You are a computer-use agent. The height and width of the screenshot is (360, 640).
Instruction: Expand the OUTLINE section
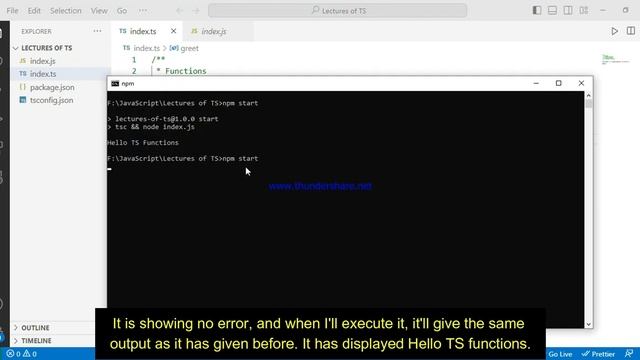coord(35,328)
